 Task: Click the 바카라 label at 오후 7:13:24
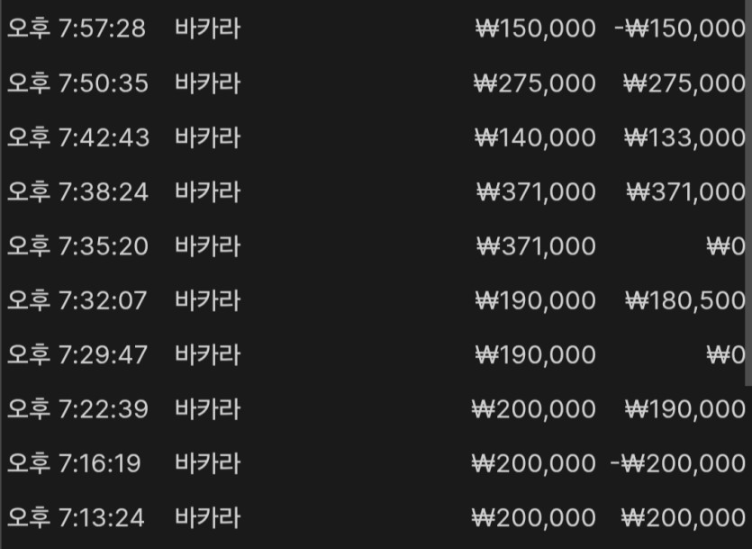click(207, 518)
